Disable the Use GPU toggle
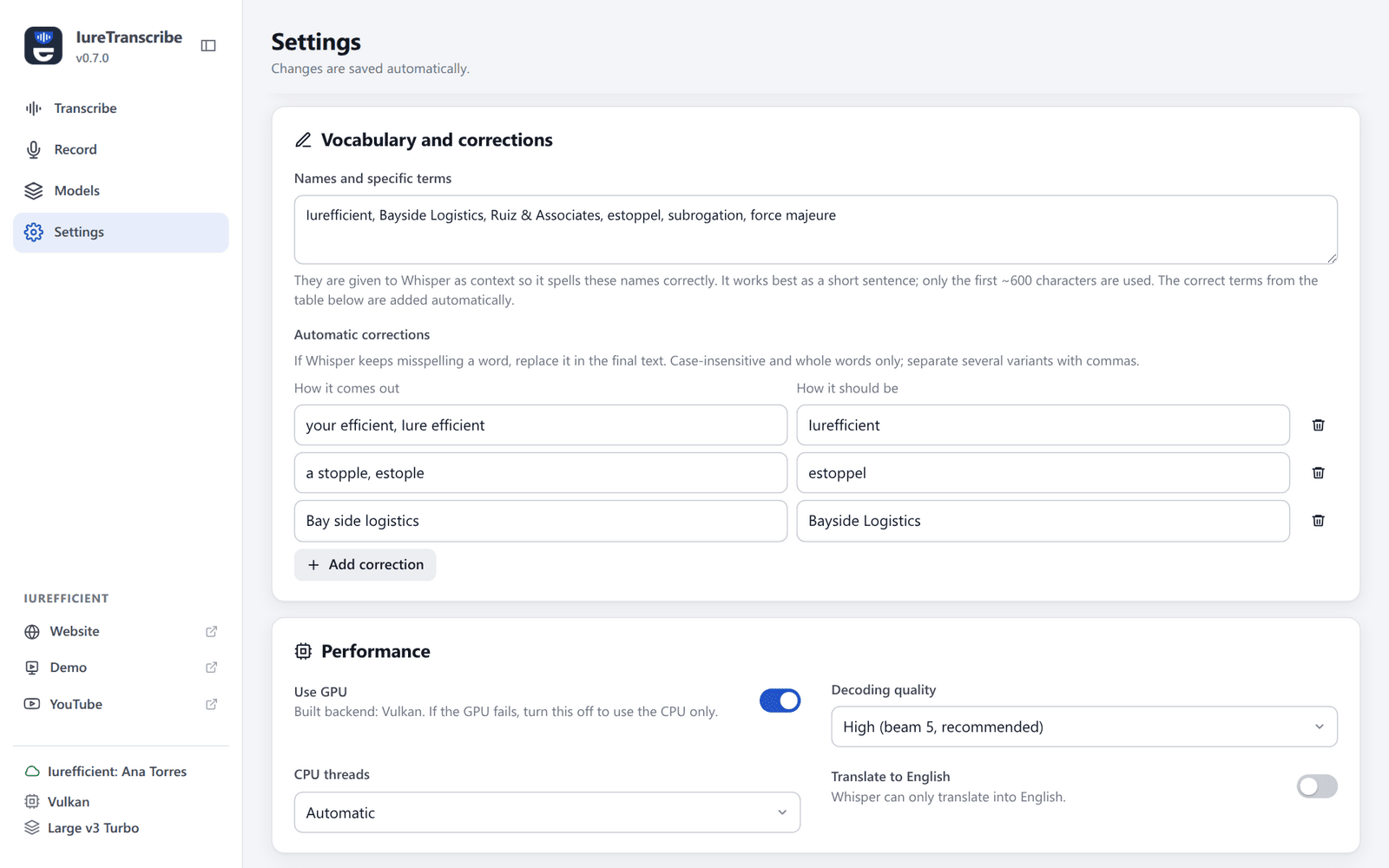The height and width of the screenshot is (868, 1389). tap(780, 700)
